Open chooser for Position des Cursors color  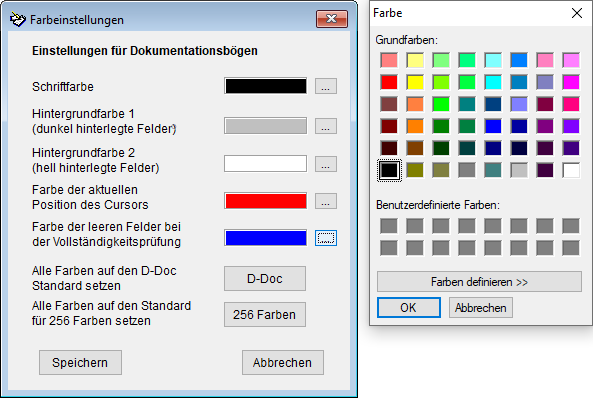tap(326, 201)
